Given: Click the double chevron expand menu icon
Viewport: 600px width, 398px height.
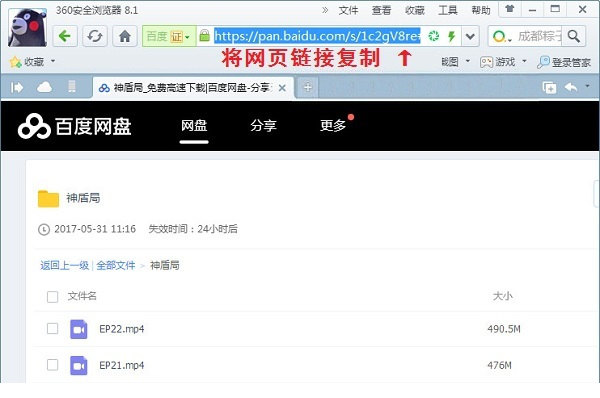Looking at the screenshot, I should [325, 10].
